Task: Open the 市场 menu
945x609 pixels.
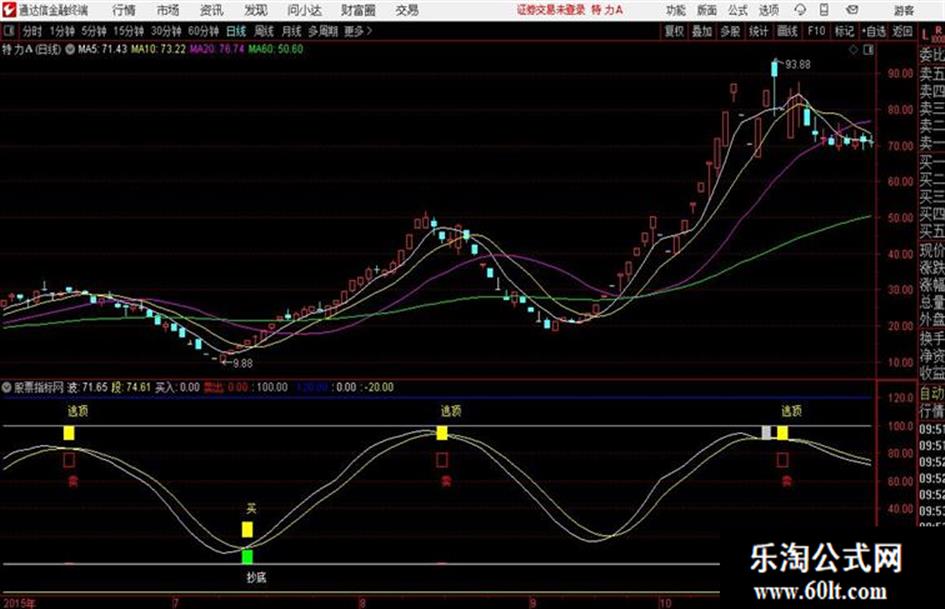Action: (168, 10)
